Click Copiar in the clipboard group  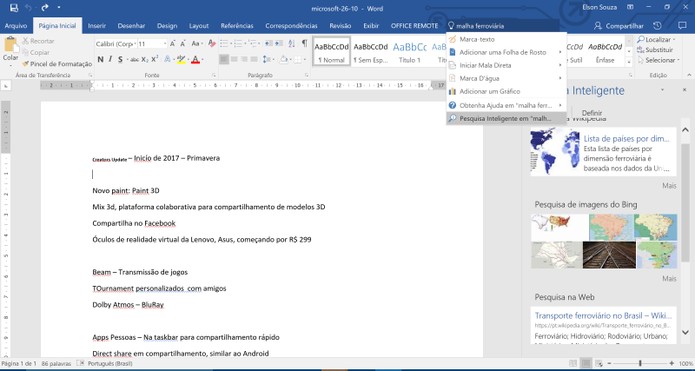click(x=36, y=52)
